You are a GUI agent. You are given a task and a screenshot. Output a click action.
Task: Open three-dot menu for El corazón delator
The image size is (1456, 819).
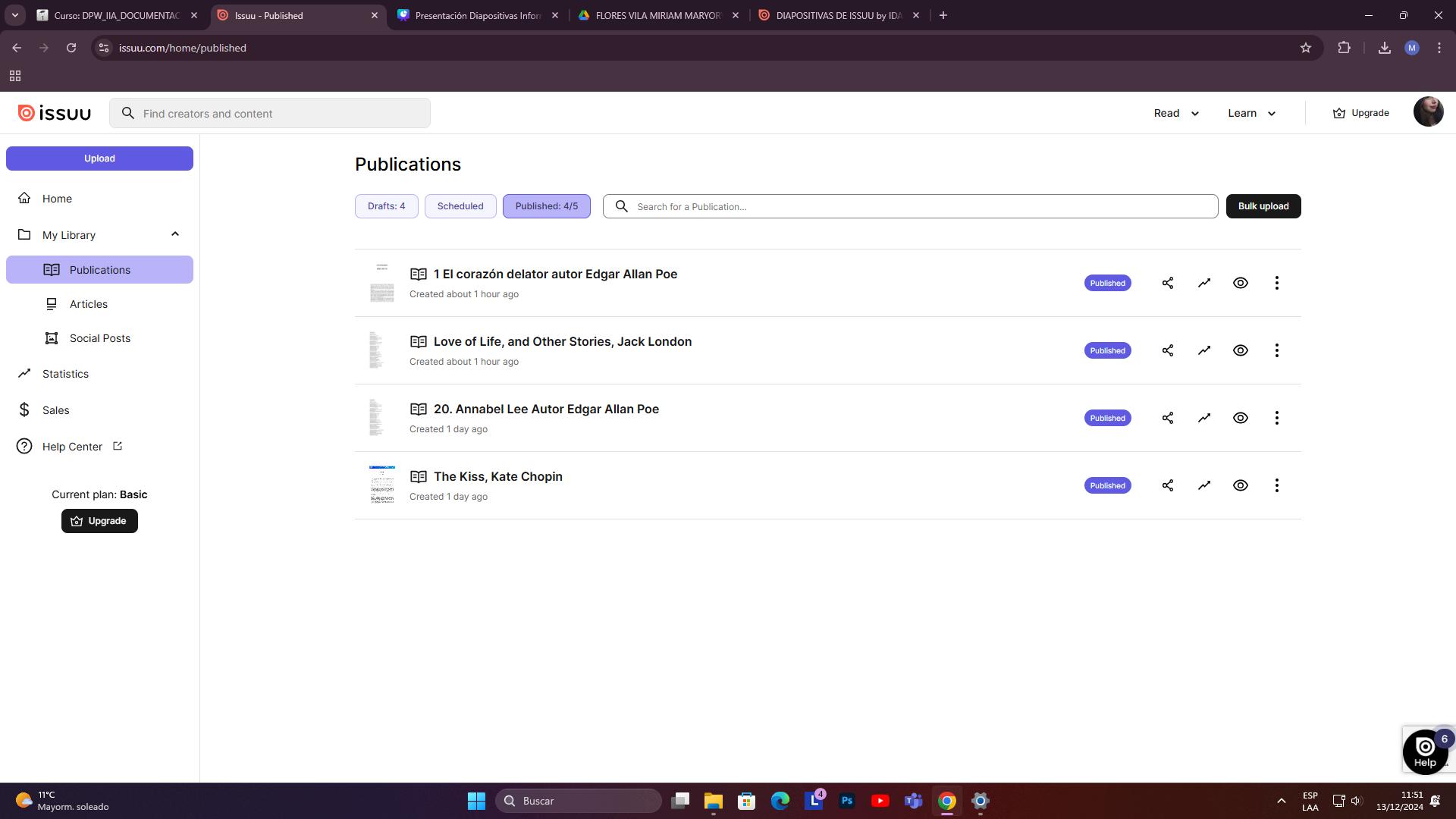(x=1277, y=283)
